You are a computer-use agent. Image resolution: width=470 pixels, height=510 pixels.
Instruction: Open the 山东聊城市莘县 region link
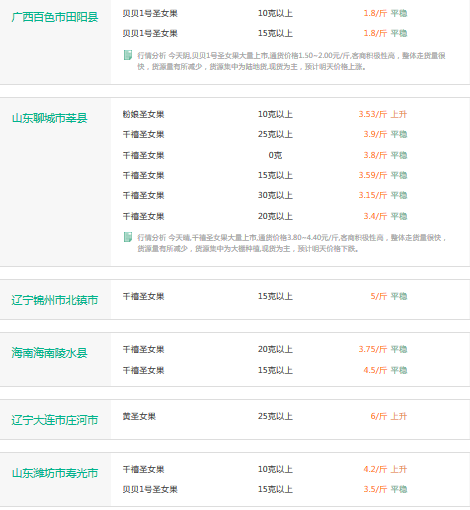(x=50, y=118)
